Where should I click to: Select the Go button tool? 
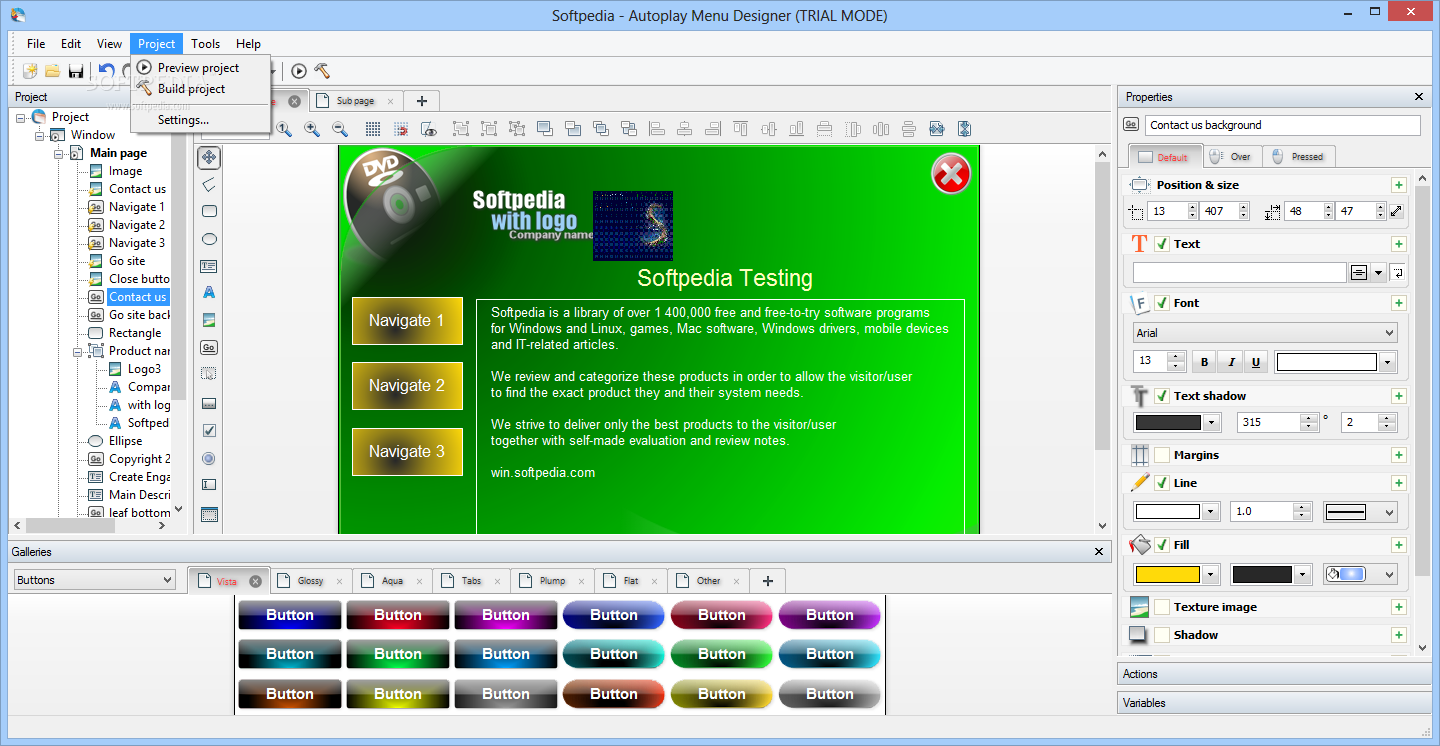[x=209, y=348]
